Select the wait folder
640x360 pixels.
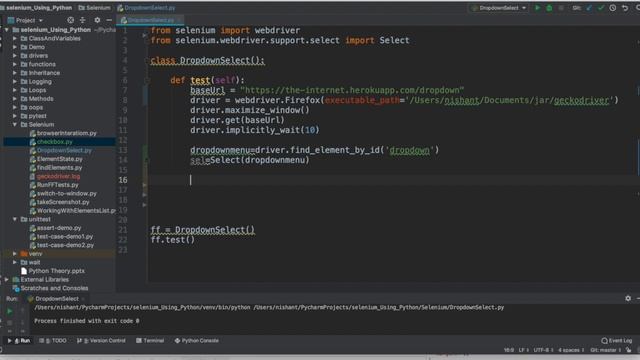(x=34, y=262)
